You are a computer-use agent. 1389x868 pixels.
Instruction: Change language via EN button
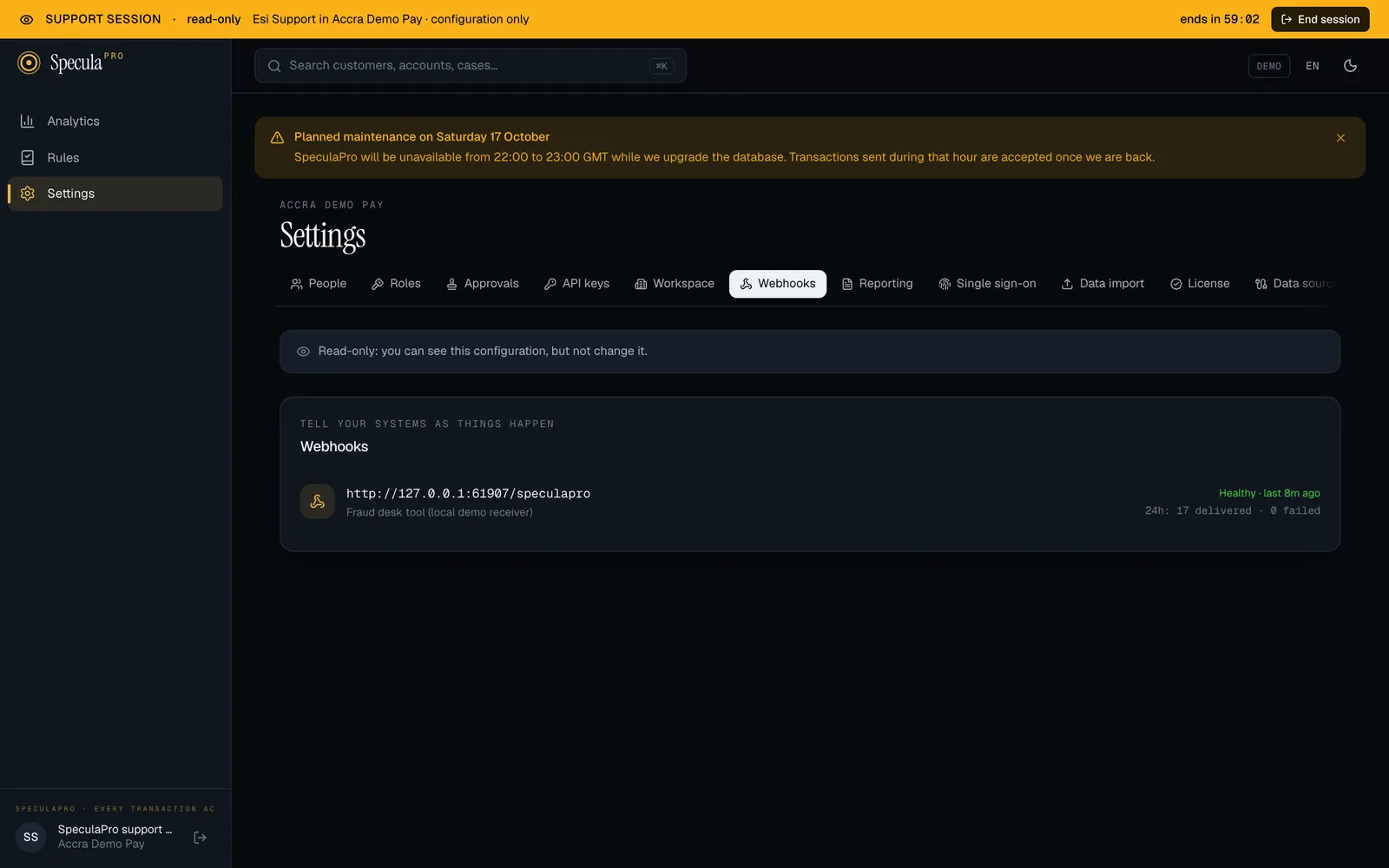[1312, 66]
